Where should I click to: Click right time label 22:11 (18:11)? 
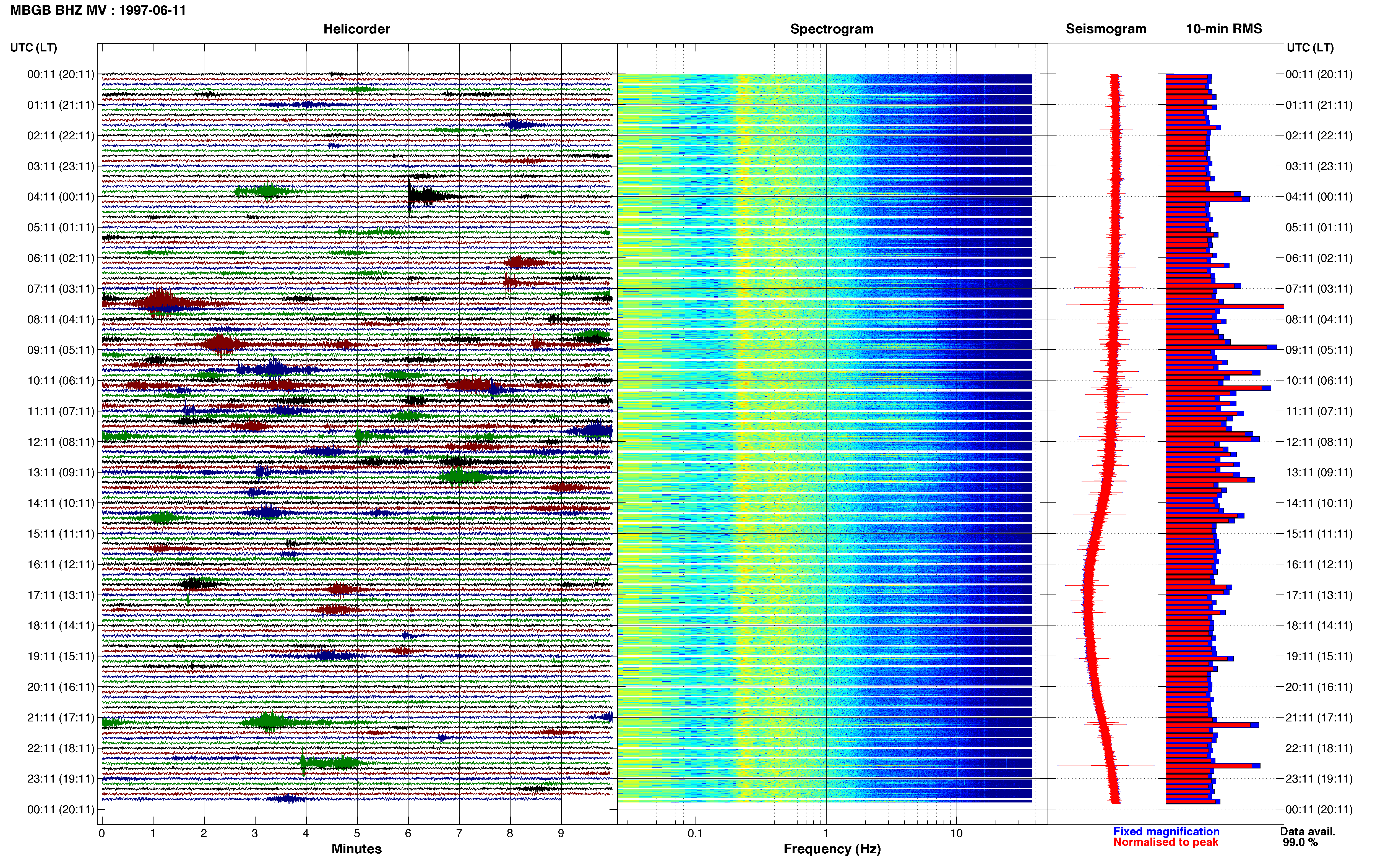1319,749
